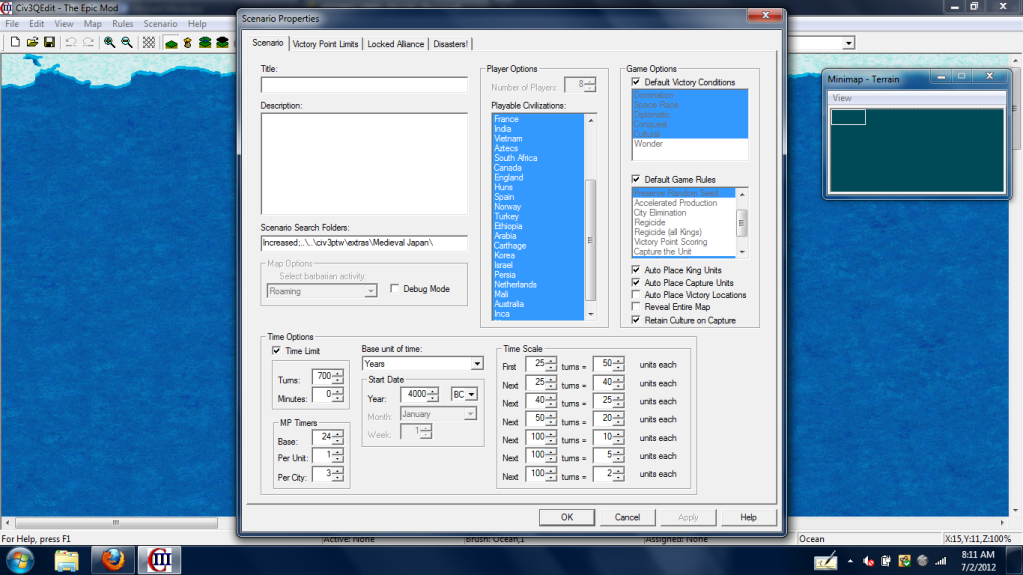This screenshot has width=1023, height=575.
Task: Click the Civ3 editor taskbar icon
Action: coord(159,561)
